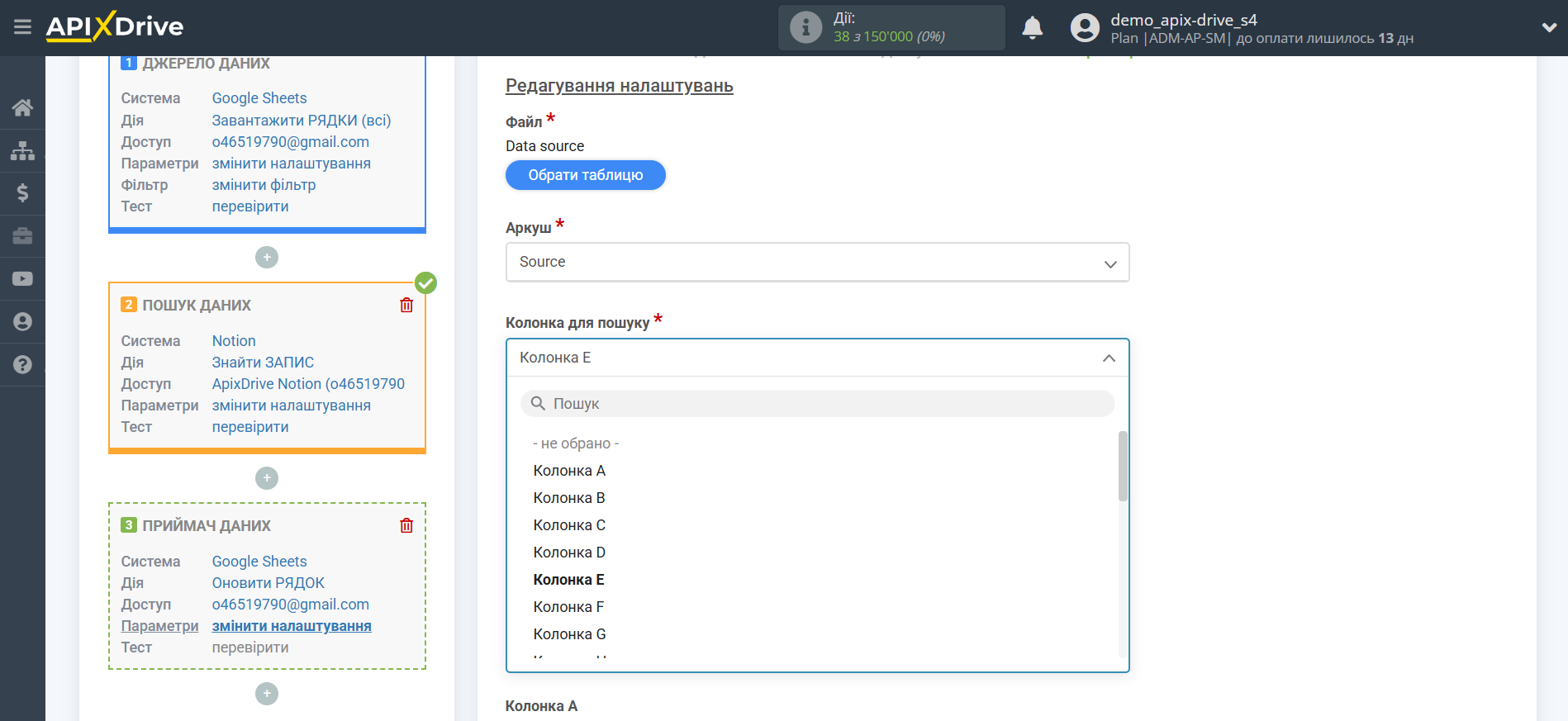1568x721 pixels.
Task: Go to Home sidebar icon
Action: [x=22, y=107]
